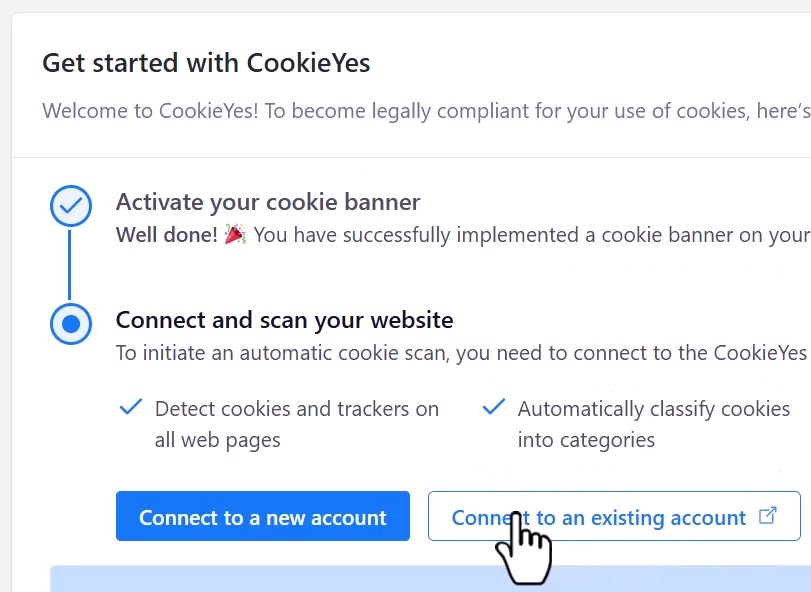Click checkmark beside Detect cookies and trackers
811x592 pixels.
click(130, 408)
